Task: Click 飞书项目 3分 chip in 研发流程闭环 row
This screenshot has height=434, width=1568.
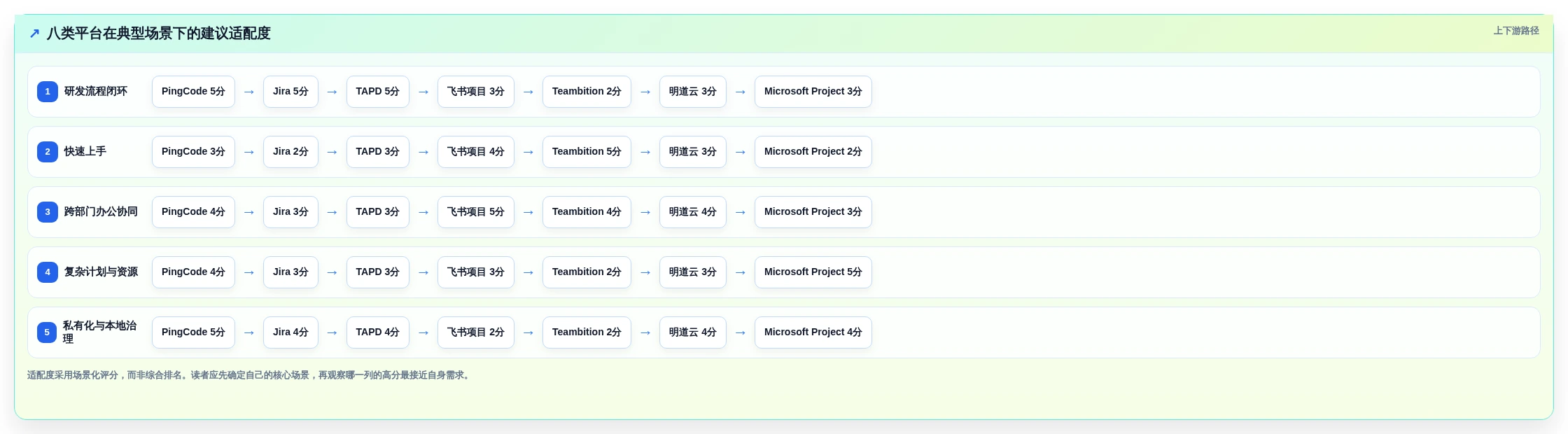Action: click(x=476, y=92)
